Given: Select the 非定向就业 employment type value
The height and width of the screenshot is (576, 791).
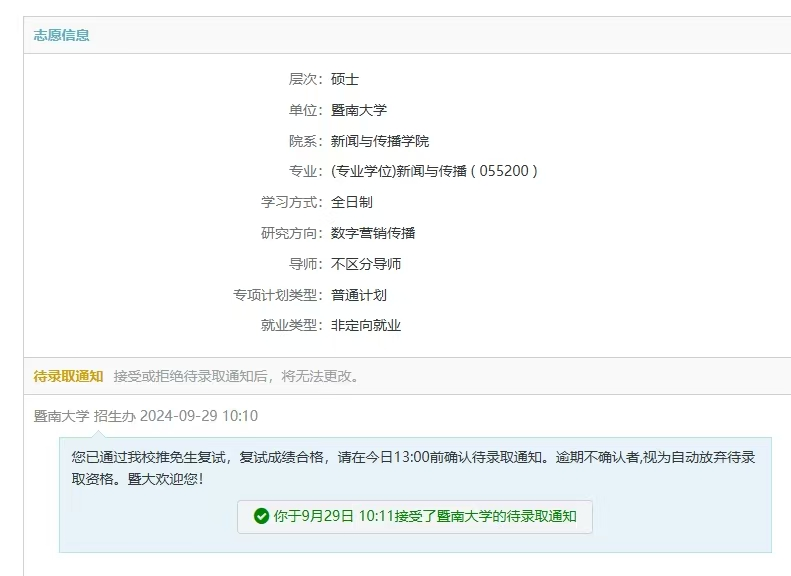Looking at the screenshot, I should 366,325.
